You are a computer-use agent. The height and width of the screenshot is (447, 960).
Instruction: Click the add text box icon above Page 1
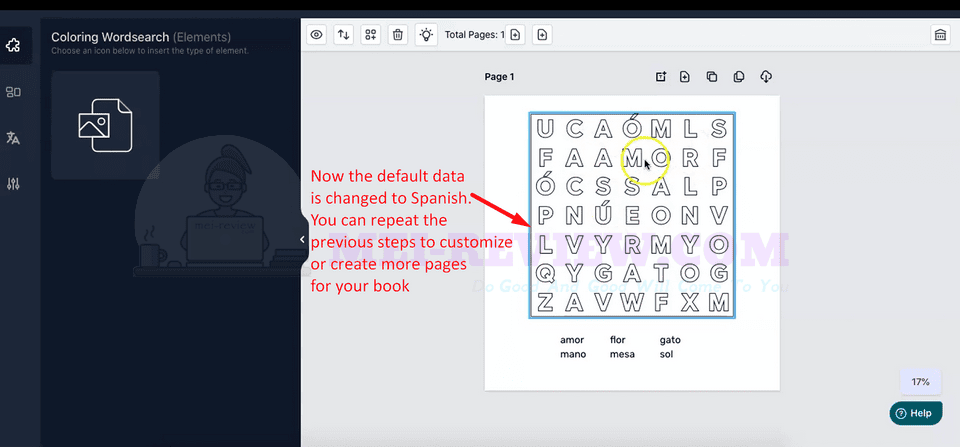tap(661, 77)
